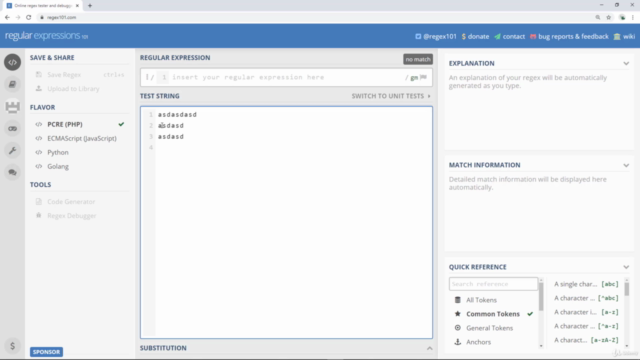This screenshot has height=360, width=640.
Task: Click the browser reload icon
Action: [29, 17]
